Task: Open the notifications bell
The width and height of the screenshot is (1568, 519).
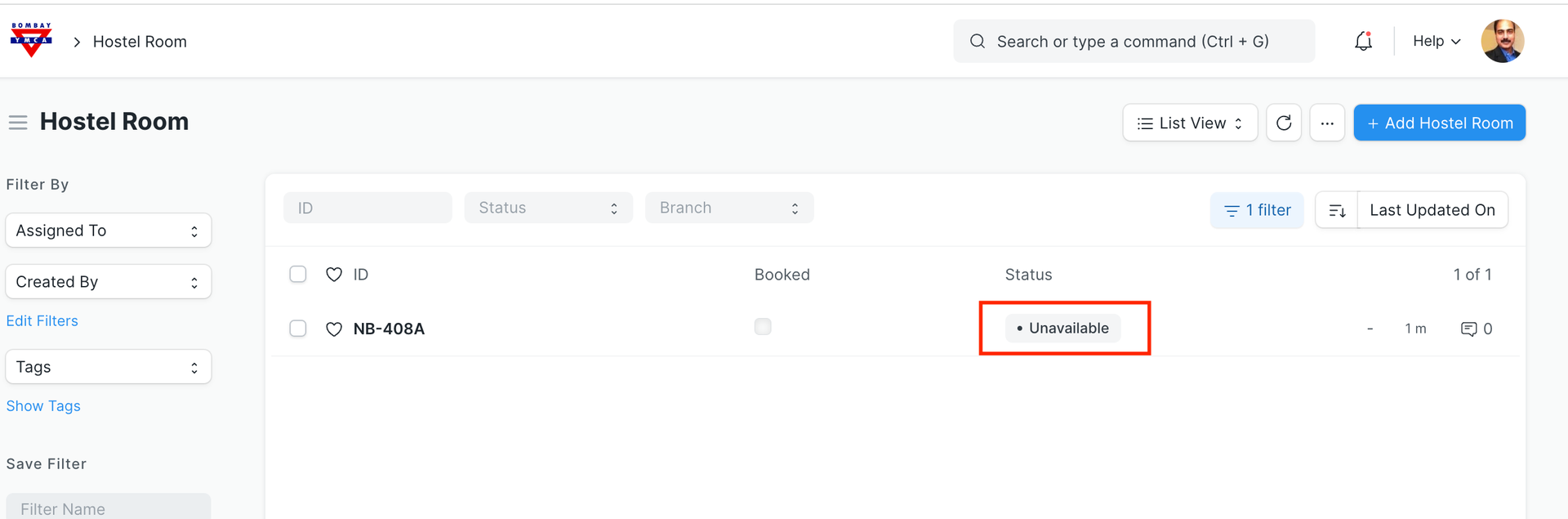Action: [1363, 41]
